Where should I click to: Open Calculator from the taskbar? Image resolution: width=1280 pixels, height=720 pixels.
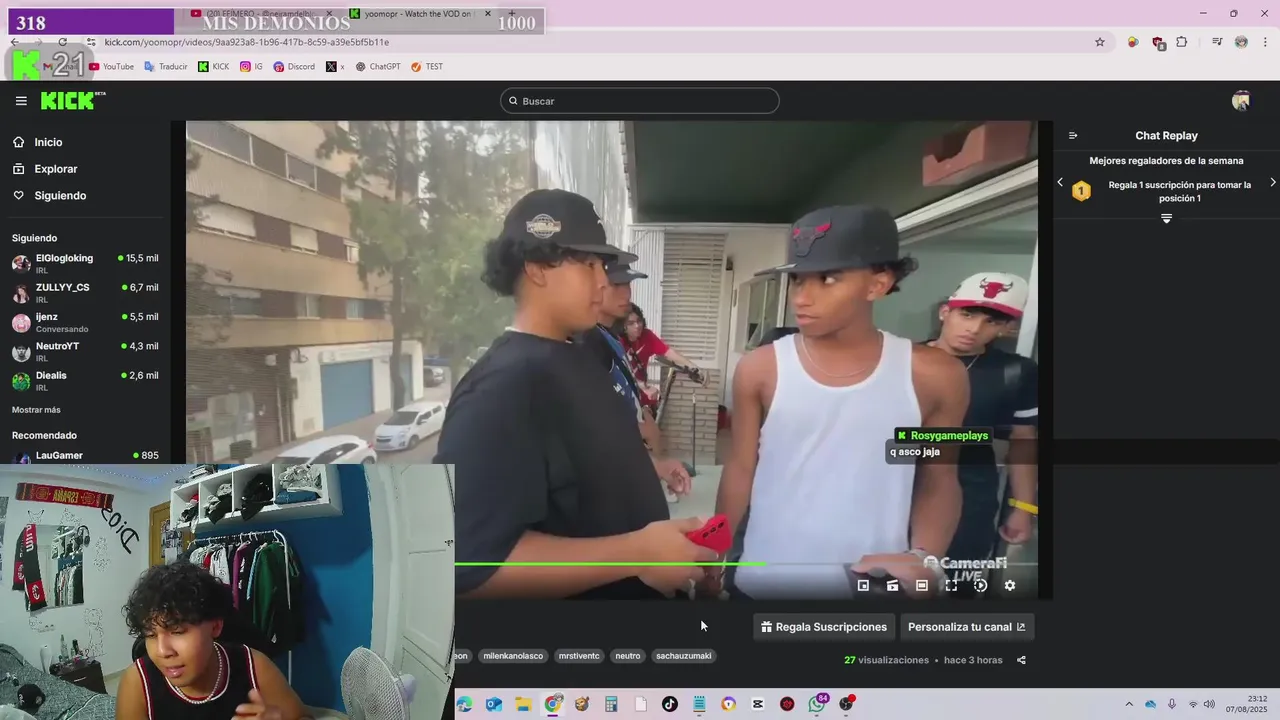(x=611, y=704)
